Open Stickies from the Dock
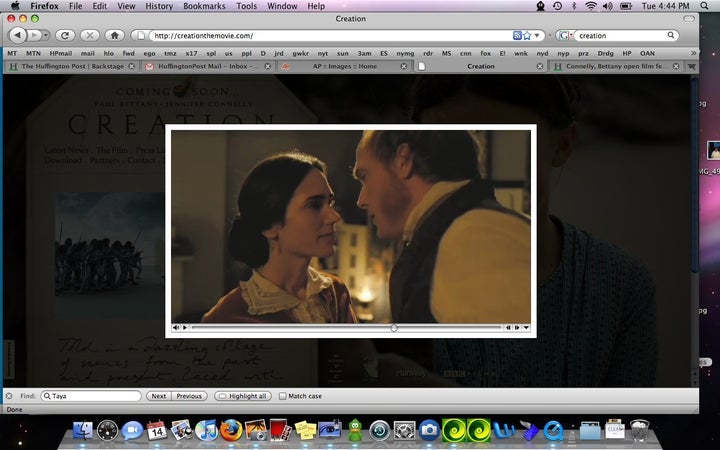720x450 pixels. pyautogui.click(x=305, y=431)
